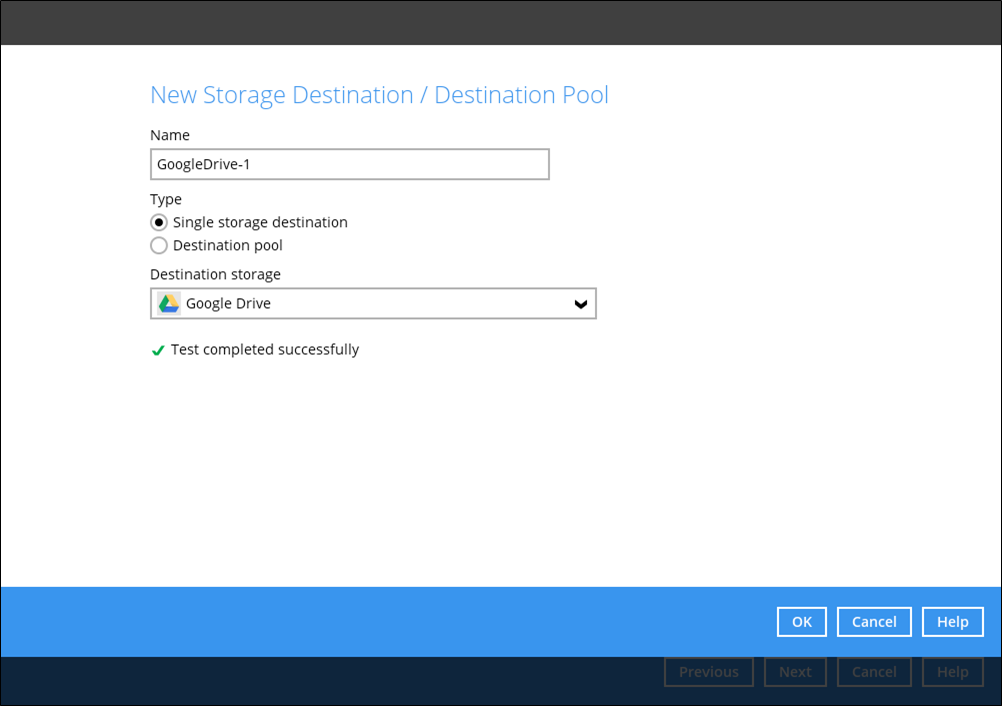This screenshot has height=706, width=1002.
Task: Click the dimmed Cancel button in bottom bar
Action: click(x=874, y=672)
